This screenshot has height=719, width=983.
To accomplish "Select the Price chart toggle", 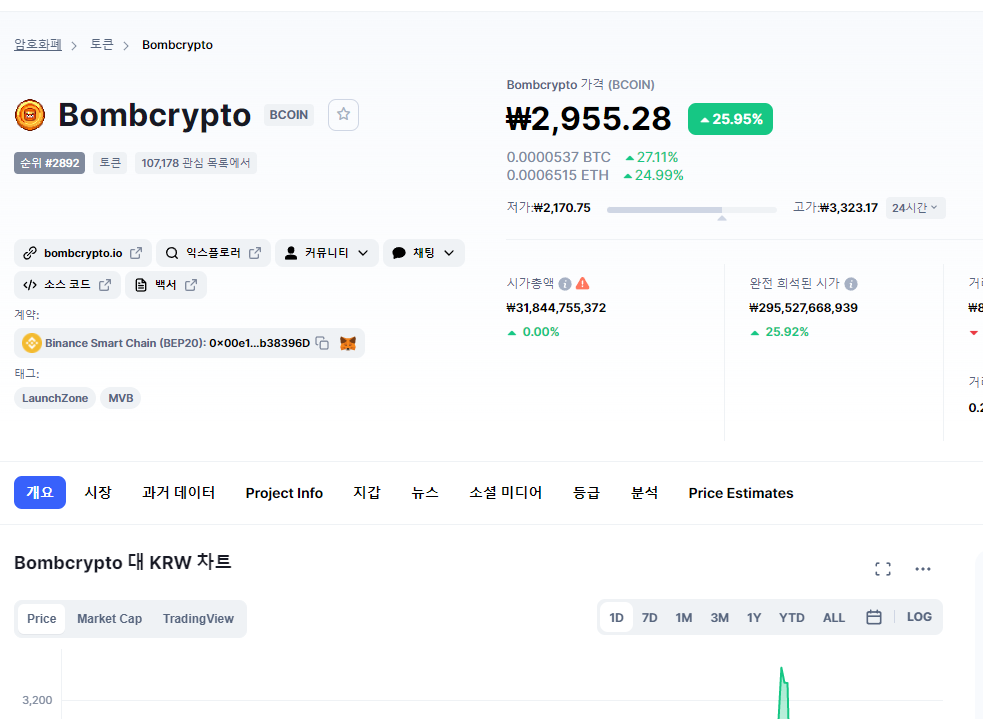I will (41, 619).
